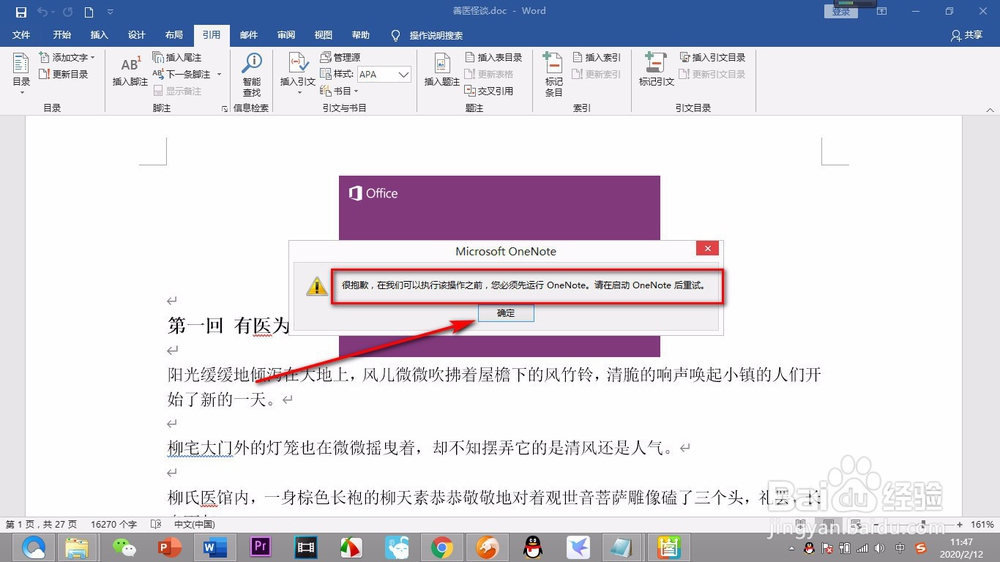Switch to the 布局 Layout tab
The height and width of the screenshot is (562, 1000).
(x=173, y=35)
